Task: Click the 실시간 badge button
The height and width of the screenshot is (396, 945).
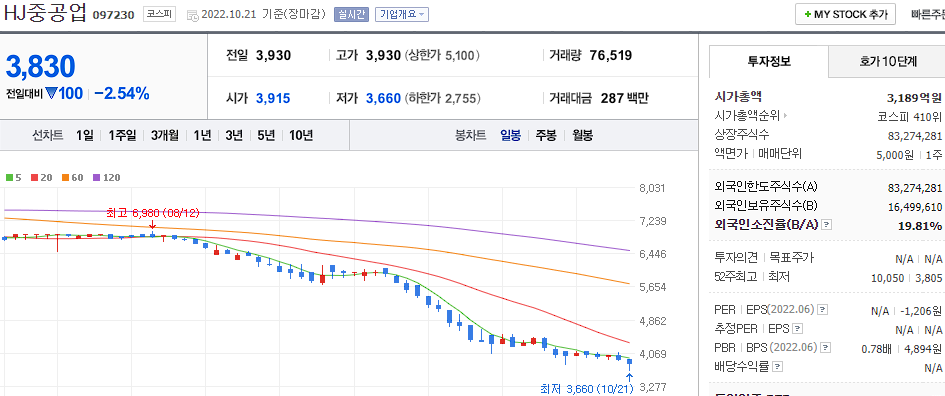Action: pos(351,14)
